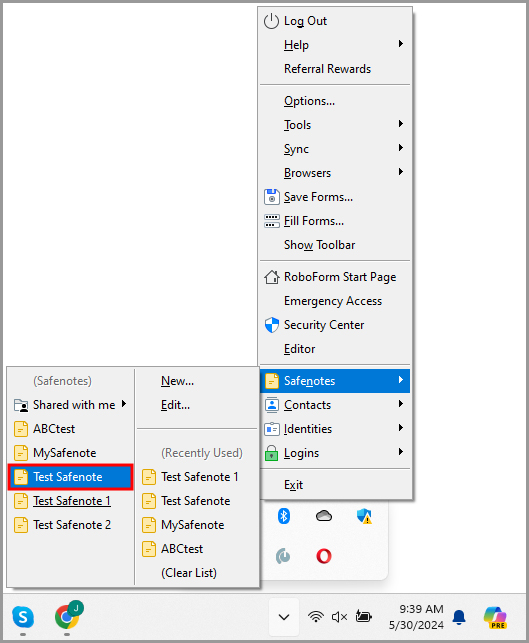This screenshot has height=643, width=529.
Task: Click the Safenotes yellow note icon in main menu
Action: click(271, 381)
